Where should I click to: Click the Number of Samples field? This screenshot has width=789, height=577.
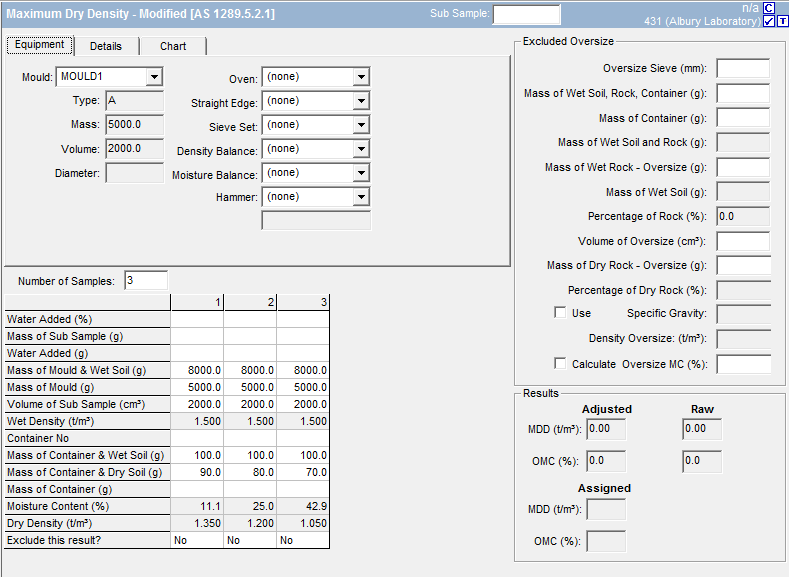point(146,281)
